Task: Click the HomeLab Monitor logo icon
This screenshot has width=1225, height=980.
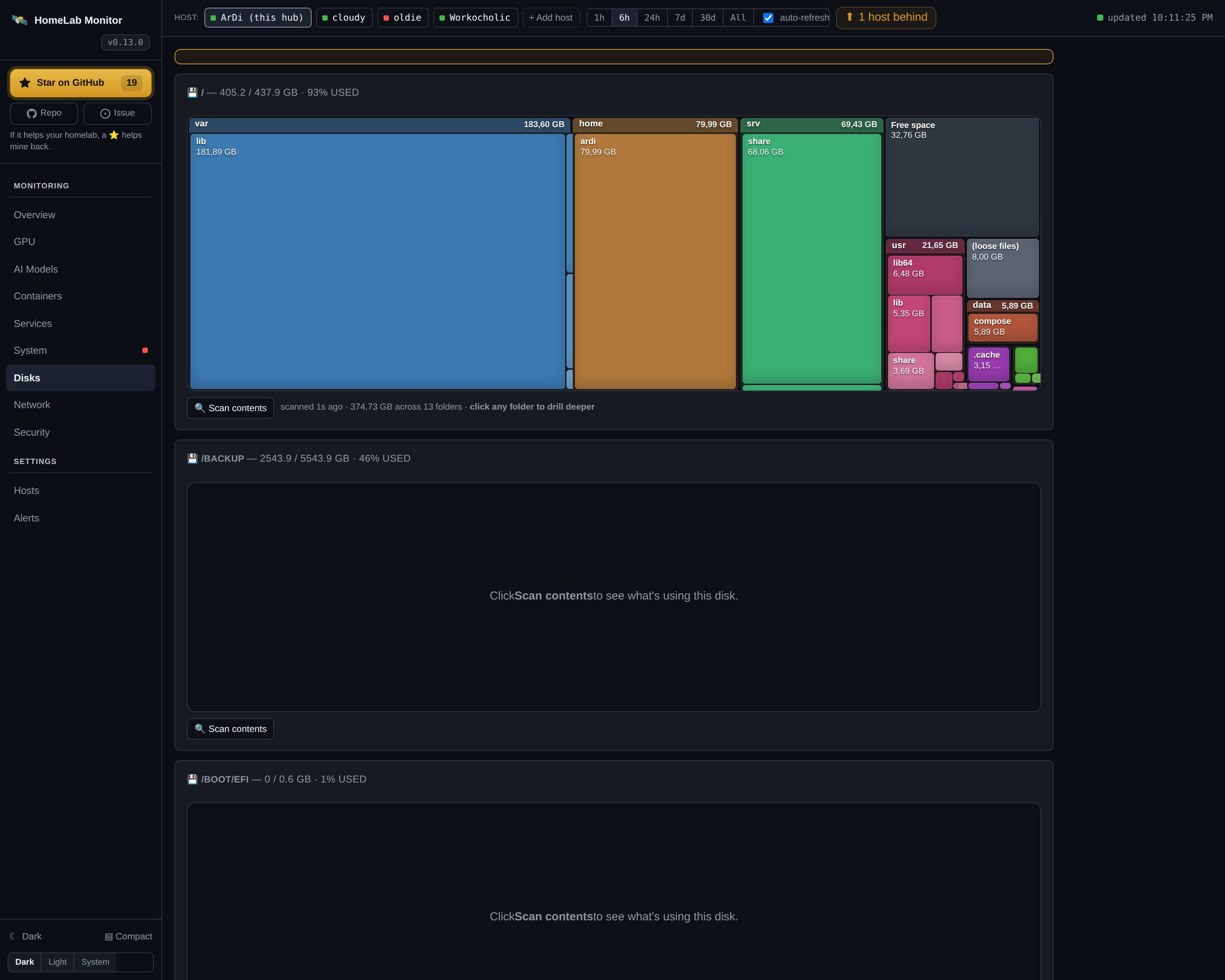Action: (20, 20)
